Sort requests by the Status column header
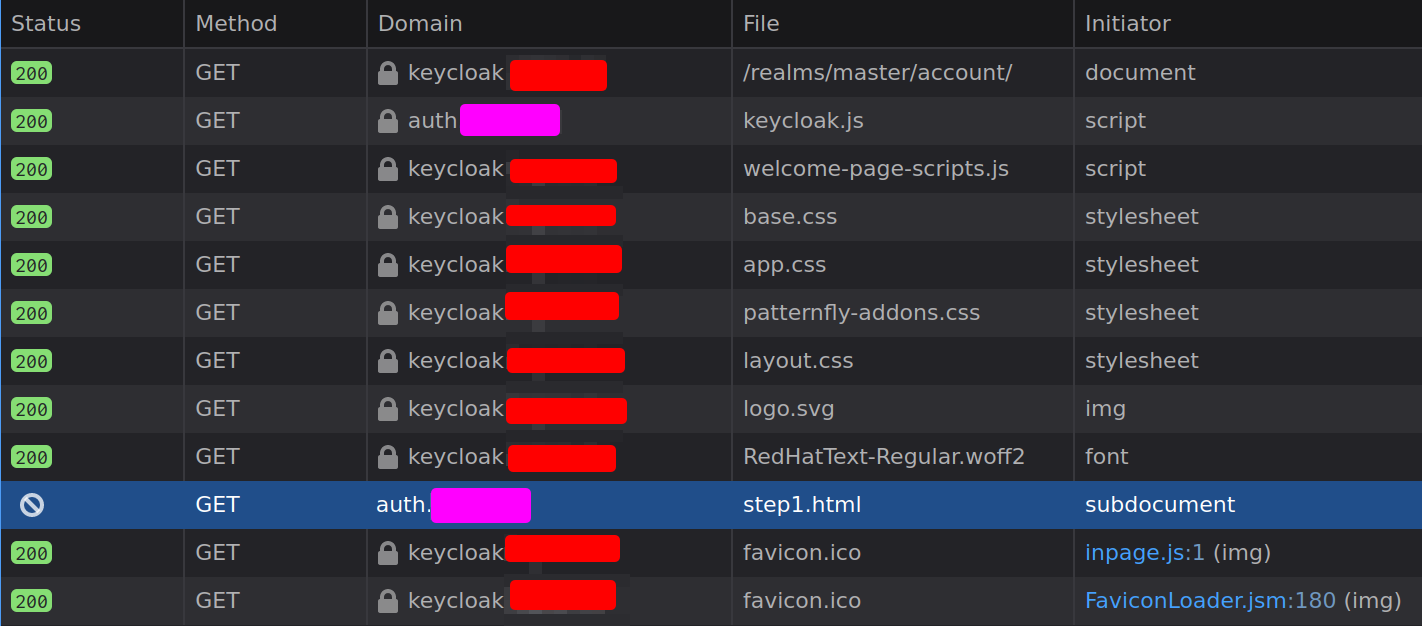The height and width of the screenshot is (626, 1422). pyautogui.click(x=45, y=23)
